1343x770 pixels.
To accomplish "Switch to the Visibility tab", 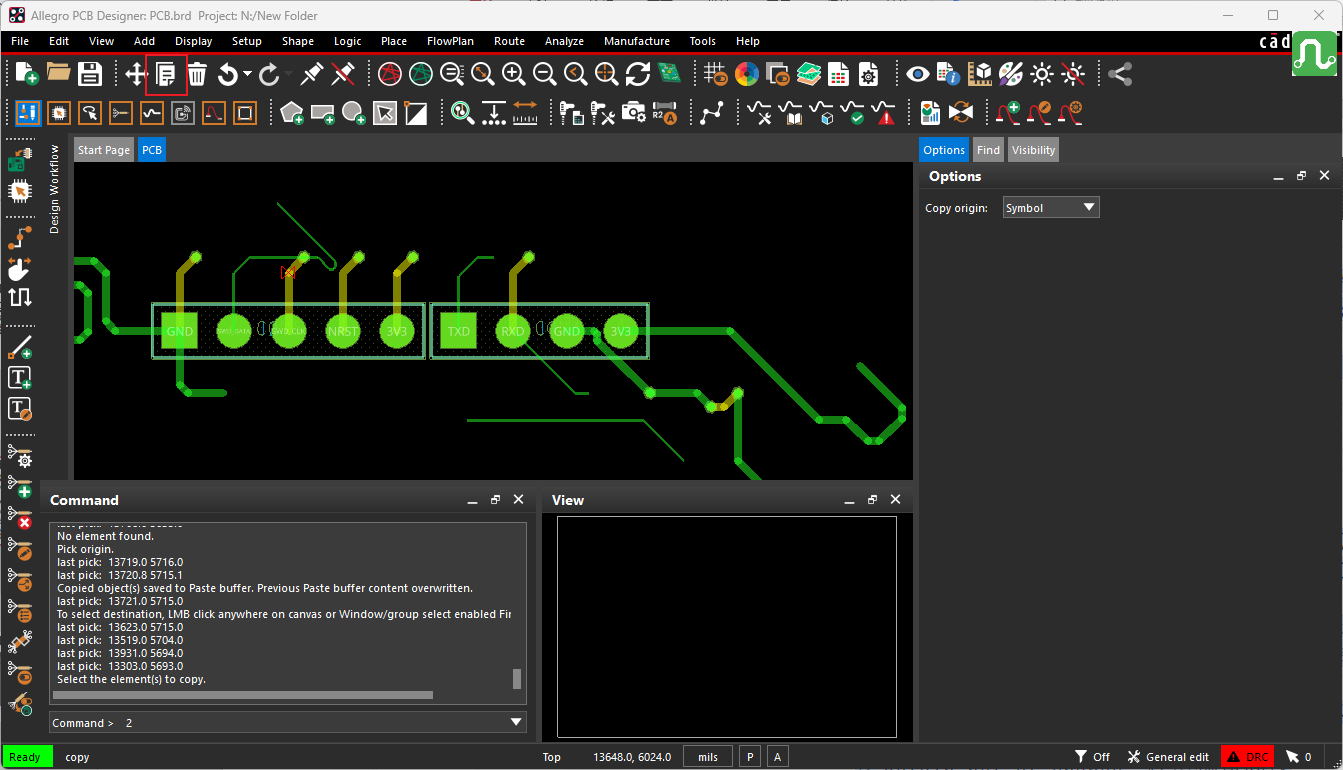I will [1033, 150].
